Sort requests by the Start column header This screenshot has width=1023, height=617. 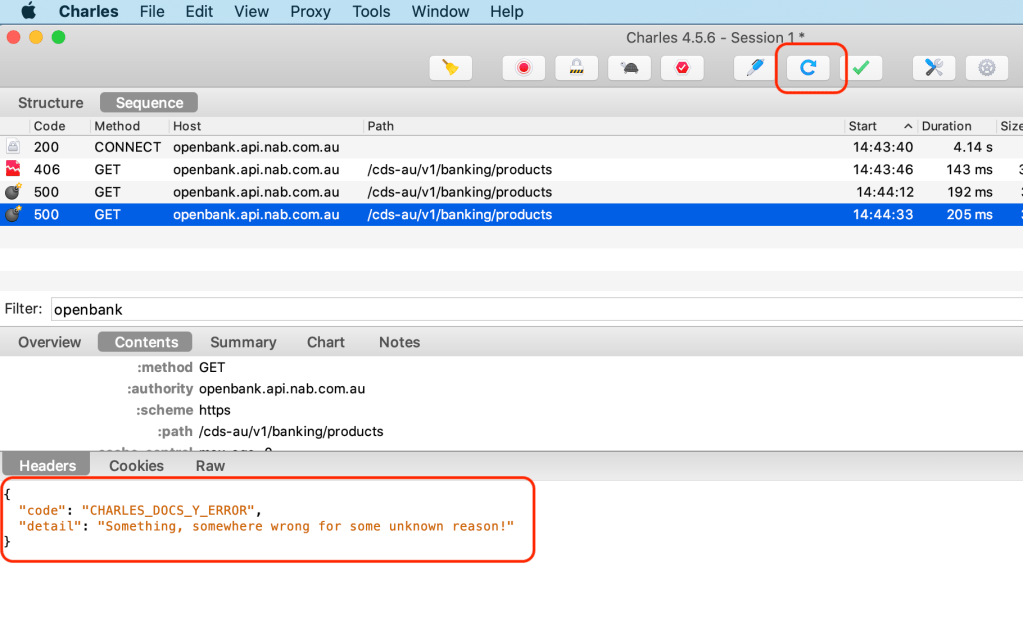[862, 126]
